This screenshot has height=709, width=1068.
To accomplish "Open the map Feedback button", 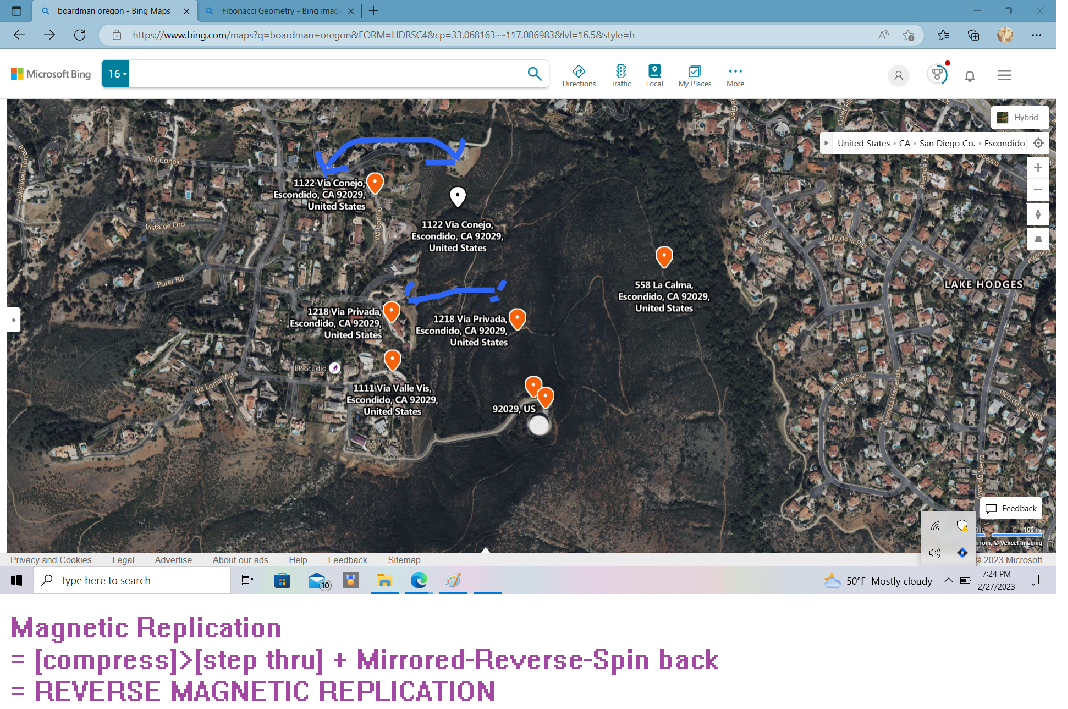I will point(1011,508).
